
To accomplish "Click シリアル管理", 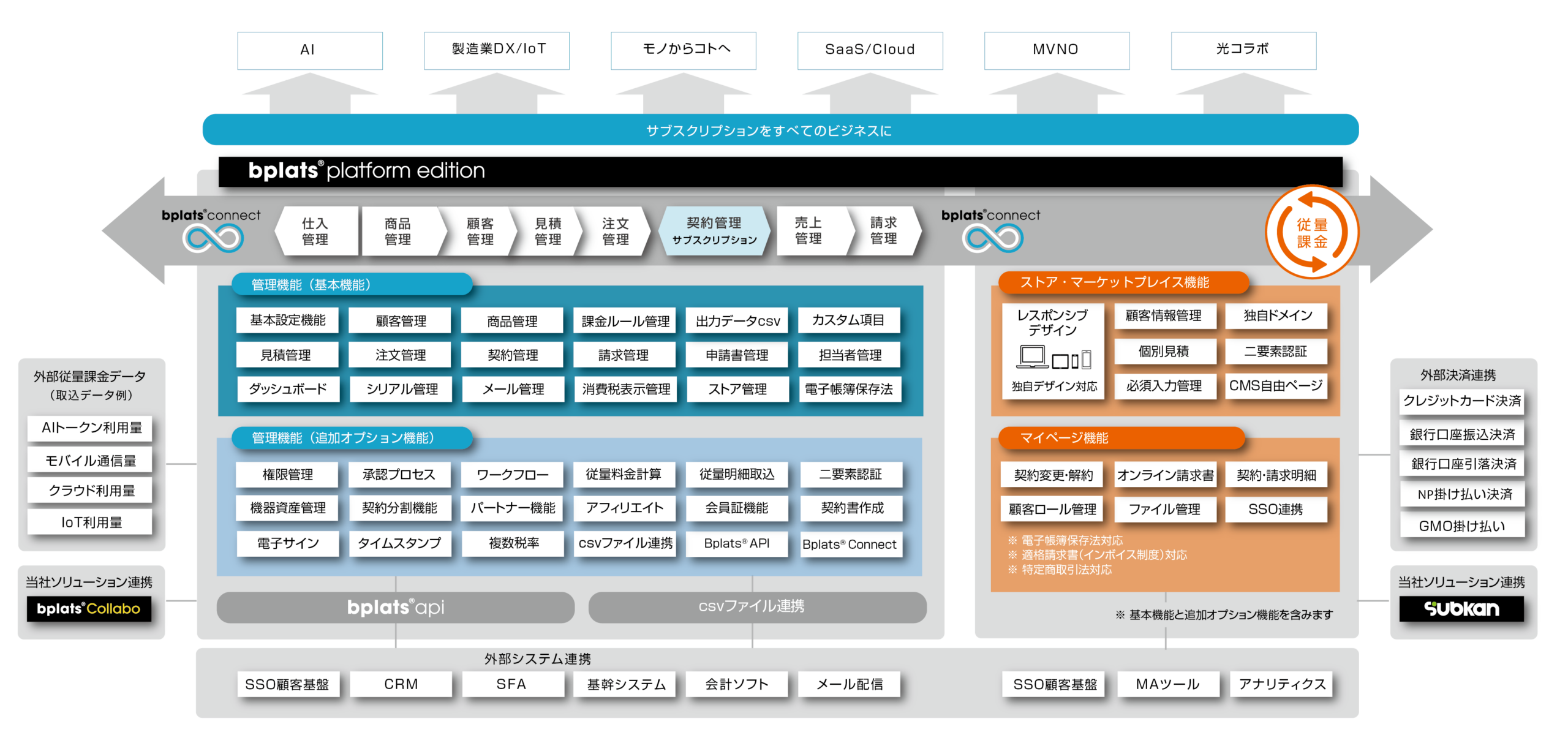I will tap(401, 389).
